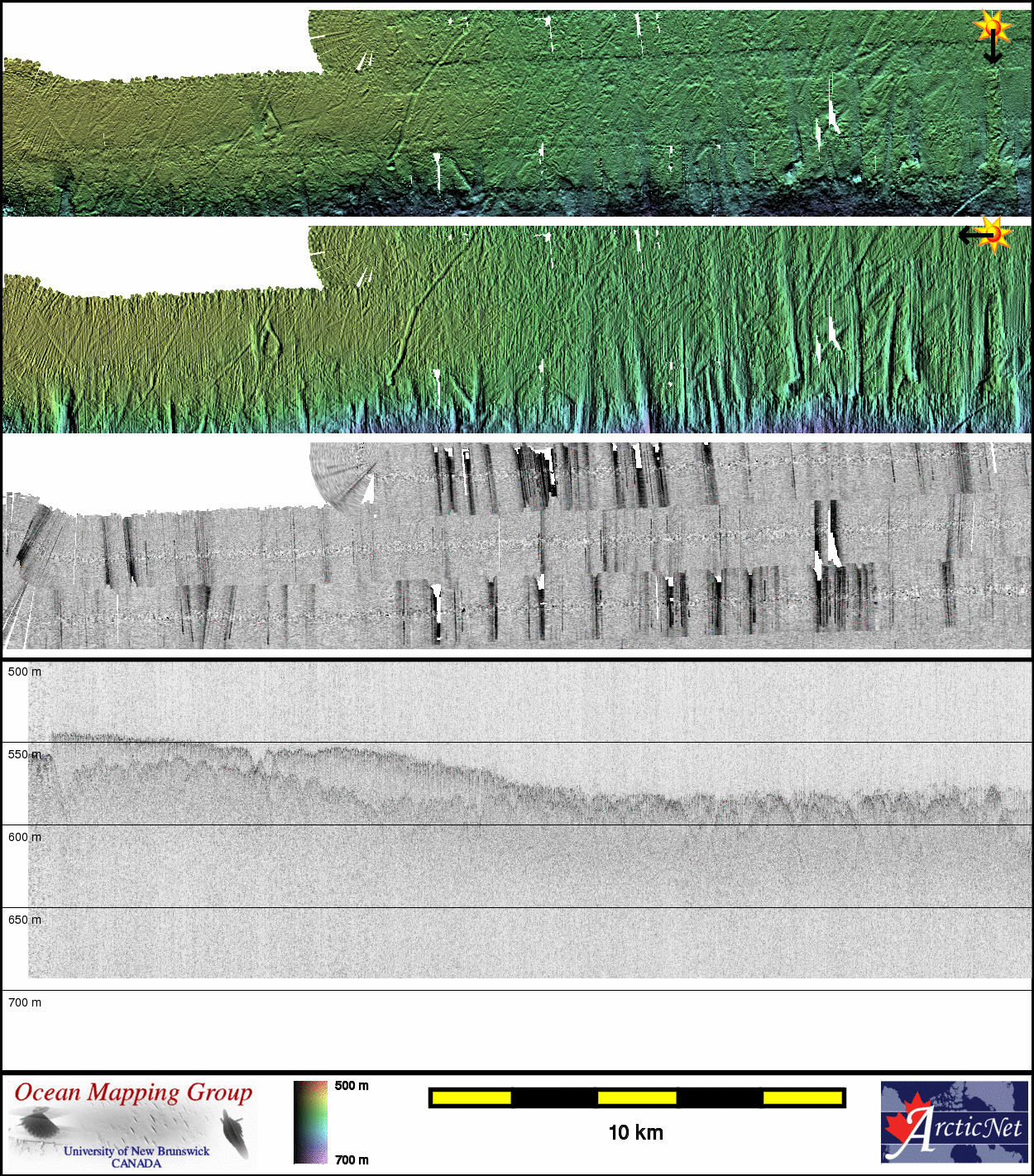Click the 500 m color legend label

point(352,1086)
